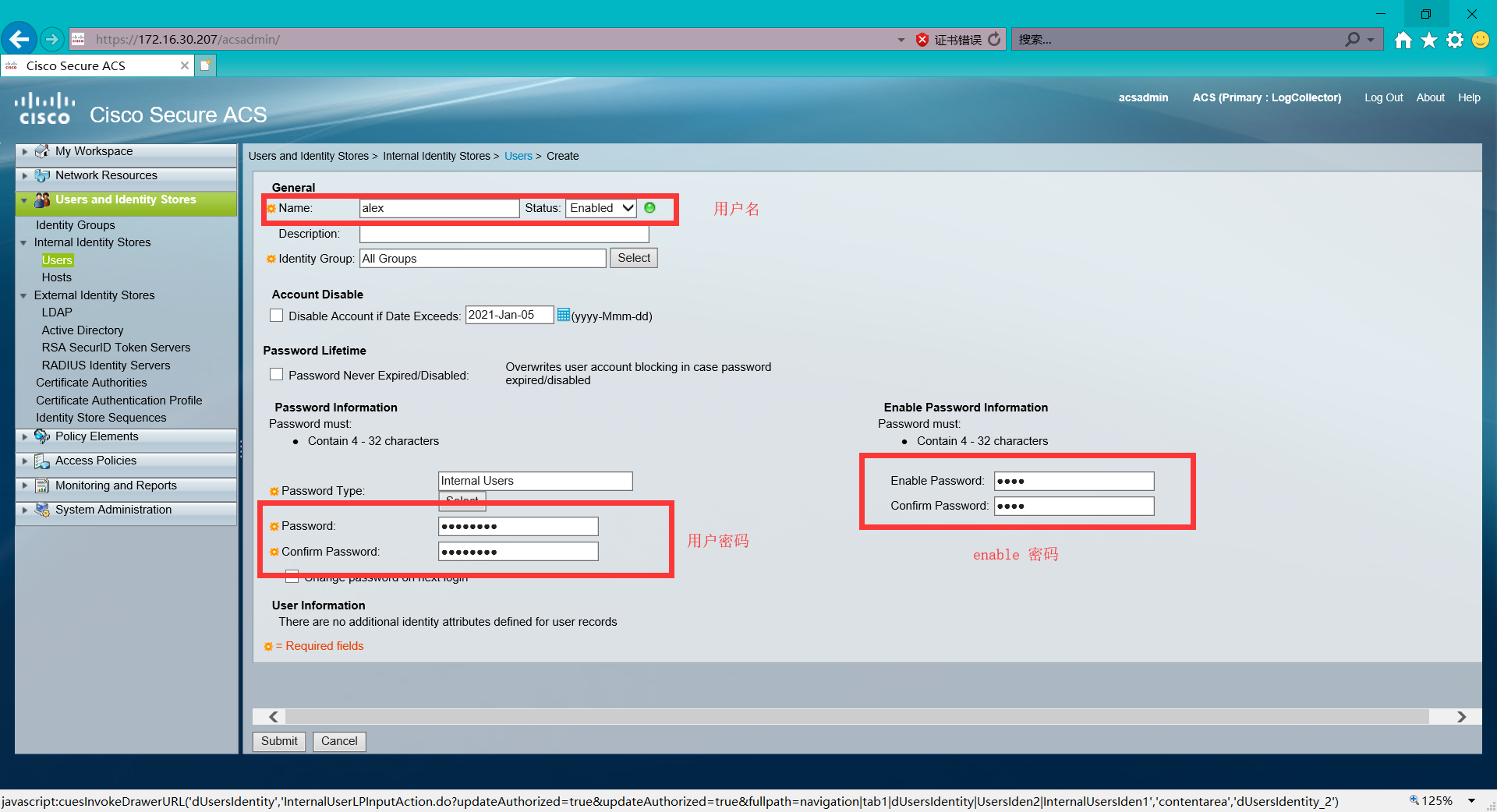Open RADIUS Identity Servers

click(x=106, y=365)
